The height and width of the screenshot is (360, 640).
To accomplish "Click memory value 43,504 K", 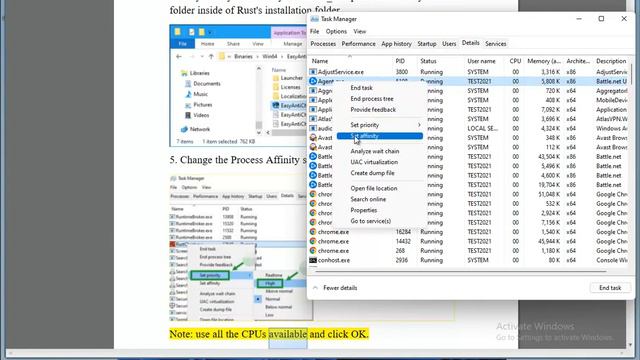I will tap(549, 157).
